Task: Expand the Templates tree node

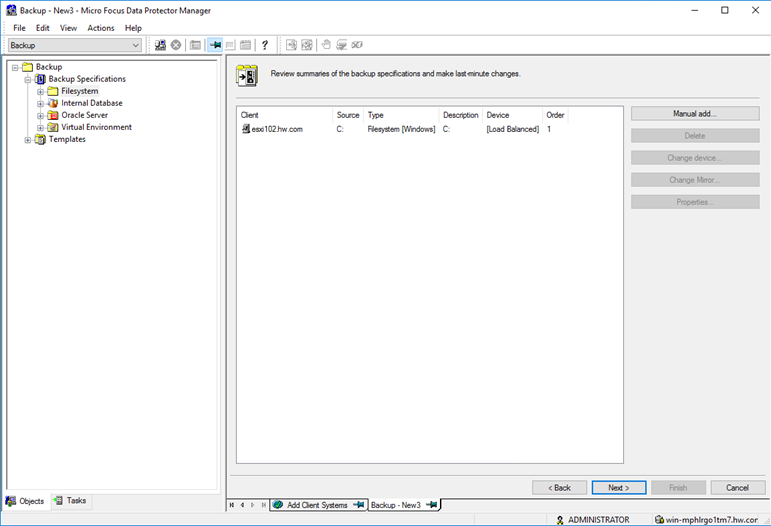Action: point(28,140)
